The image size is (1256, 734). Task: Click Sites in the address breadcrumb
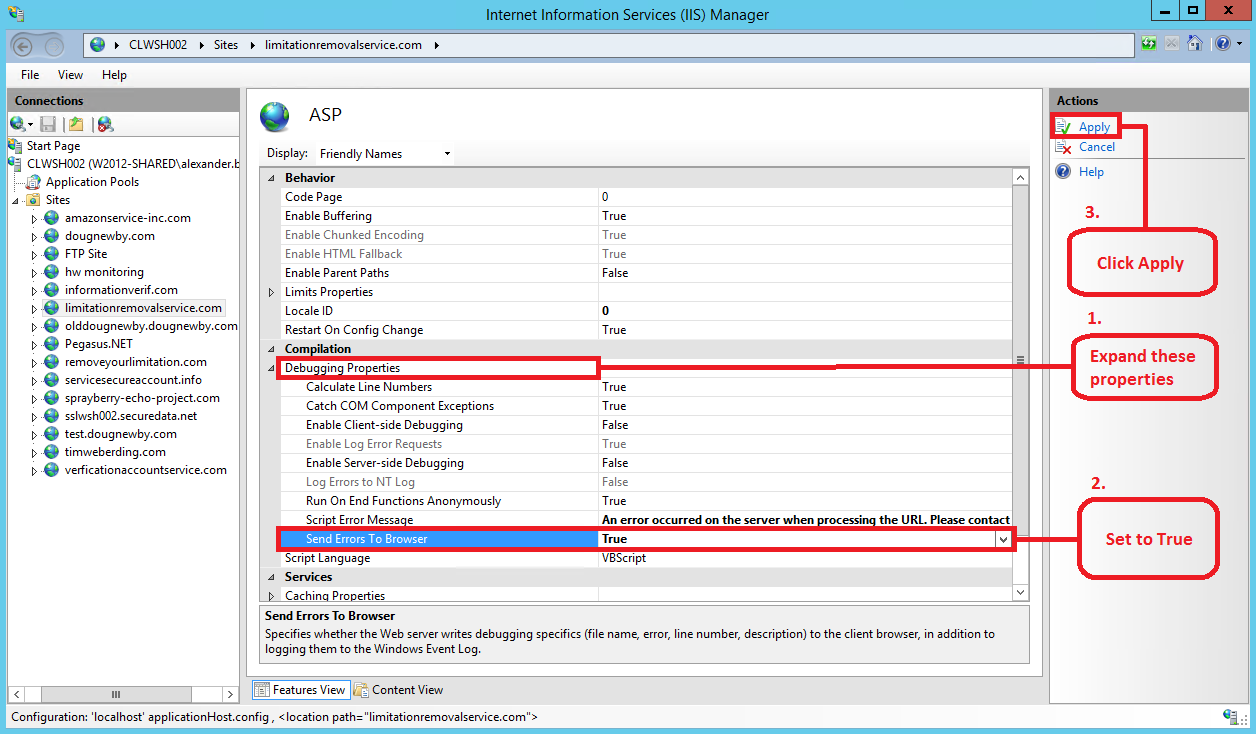coord(226,45)
